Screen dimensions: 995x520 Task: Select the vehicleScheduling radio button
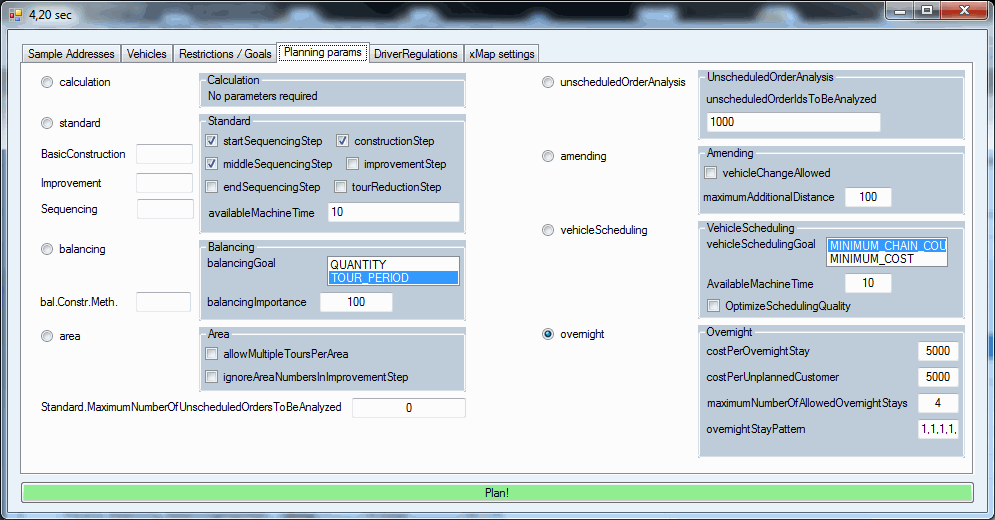point(547,230)
